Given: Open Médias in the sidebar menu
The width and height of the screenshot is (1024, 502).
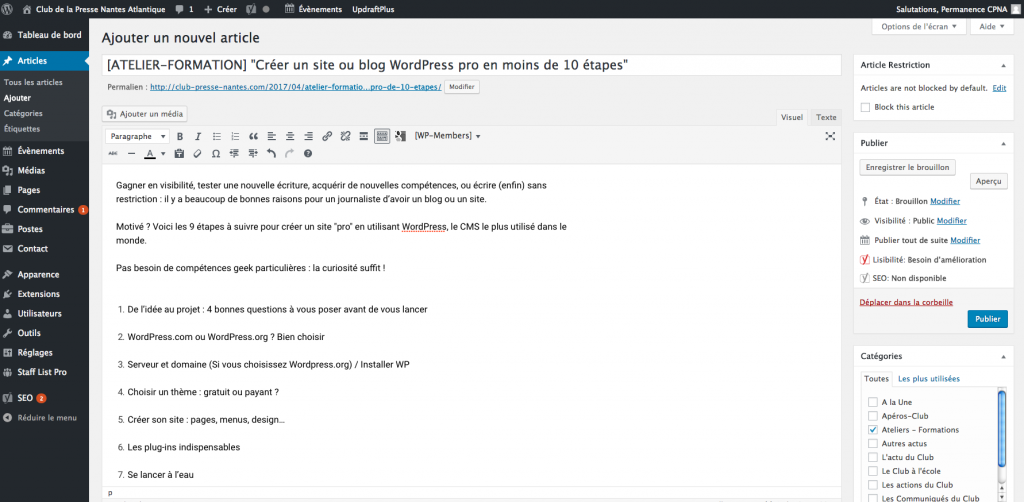Looking at the screenshot, I should (x=31, y=170).
